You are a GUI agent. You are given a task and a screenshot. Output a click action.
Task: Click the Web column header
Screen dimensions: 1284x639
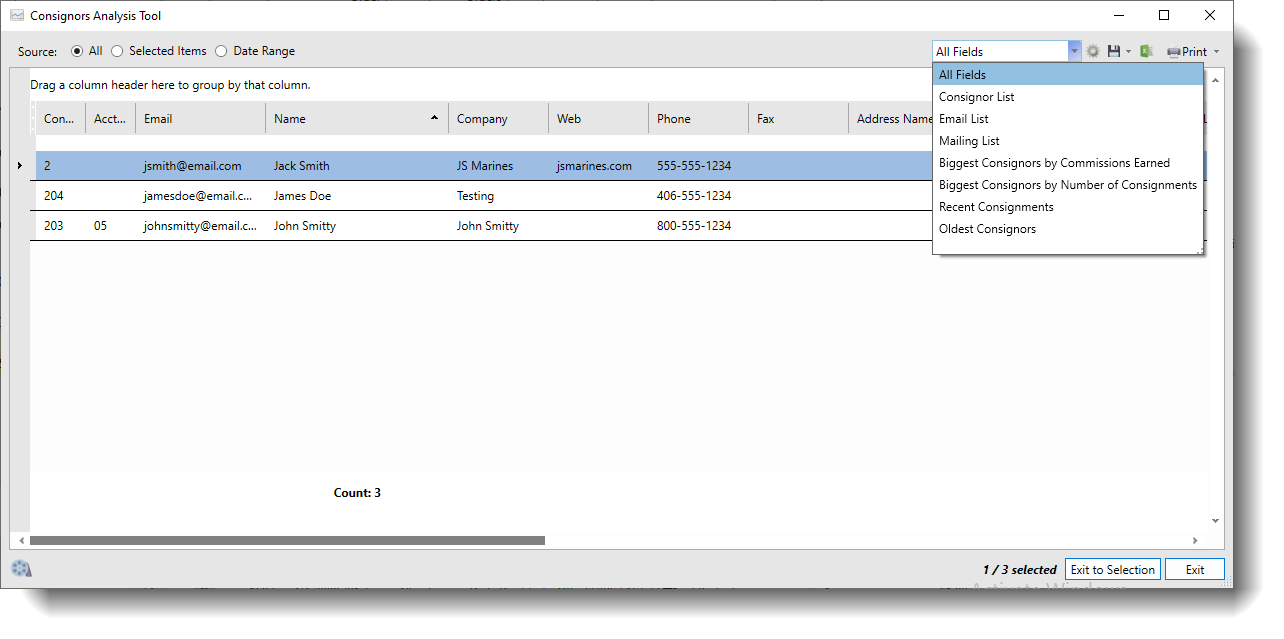click(x=598, y=118)
